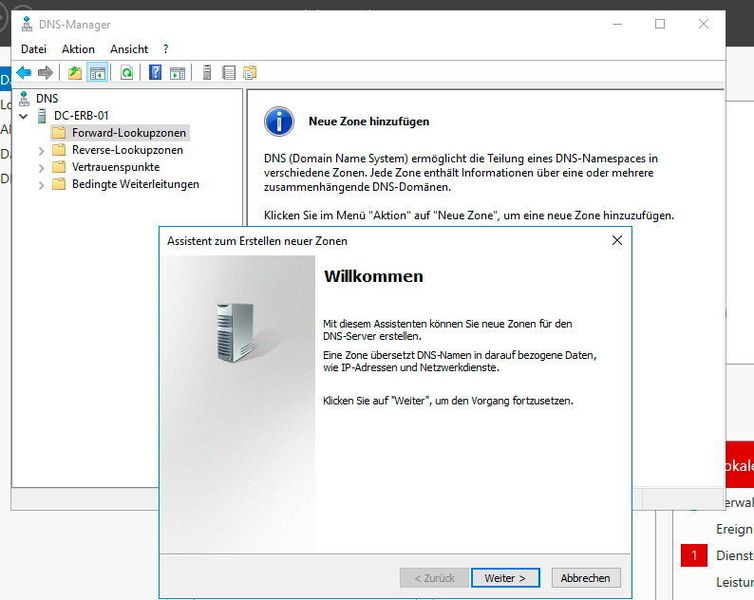This screenshot has width=754, height=600.
Task: Click the last toolbar icon with the yellow folder
Action: [x=250, y=72]
